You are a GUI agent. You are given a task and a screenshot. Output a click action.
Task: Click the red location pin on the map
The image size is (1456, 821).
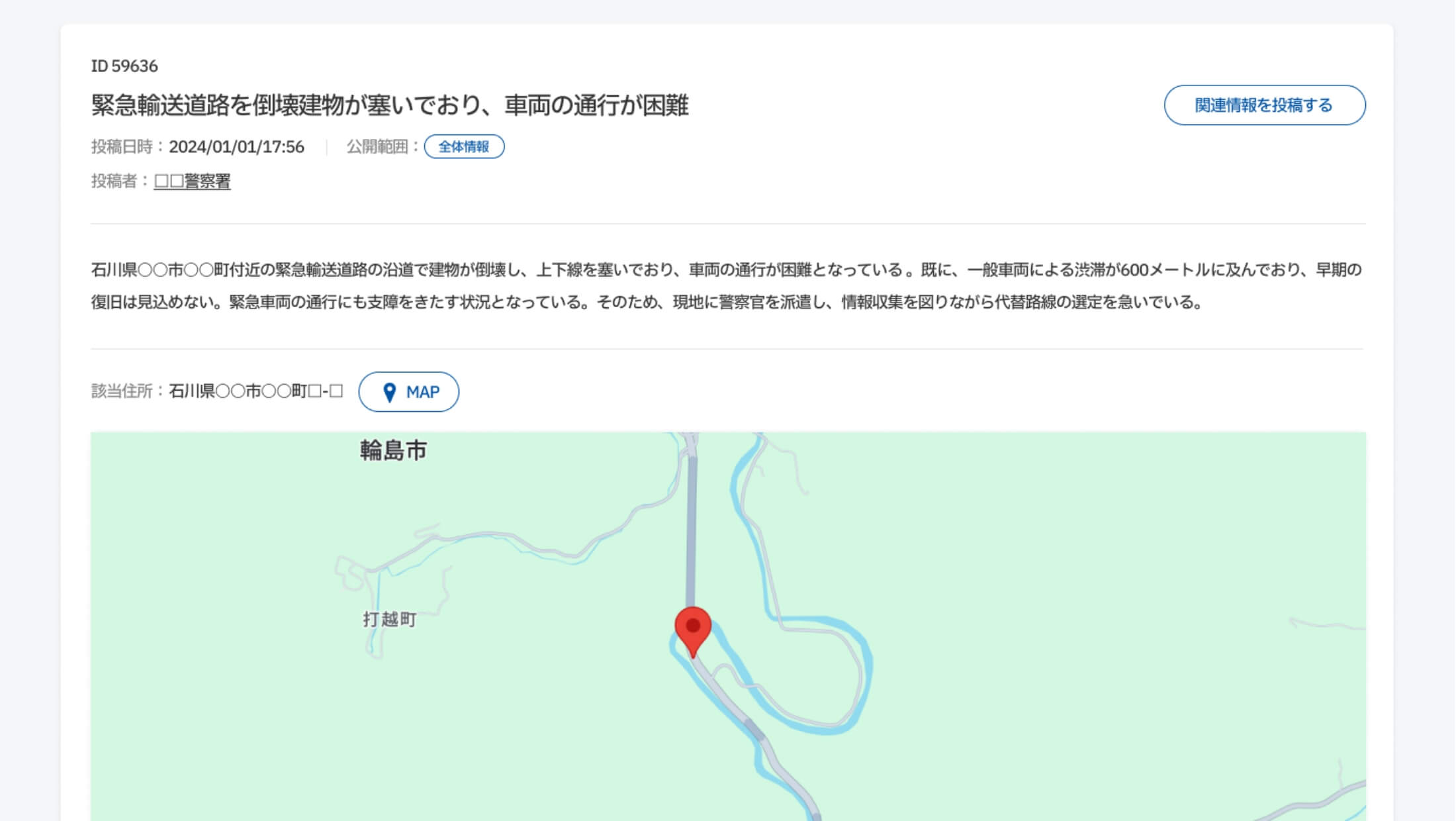693,631
